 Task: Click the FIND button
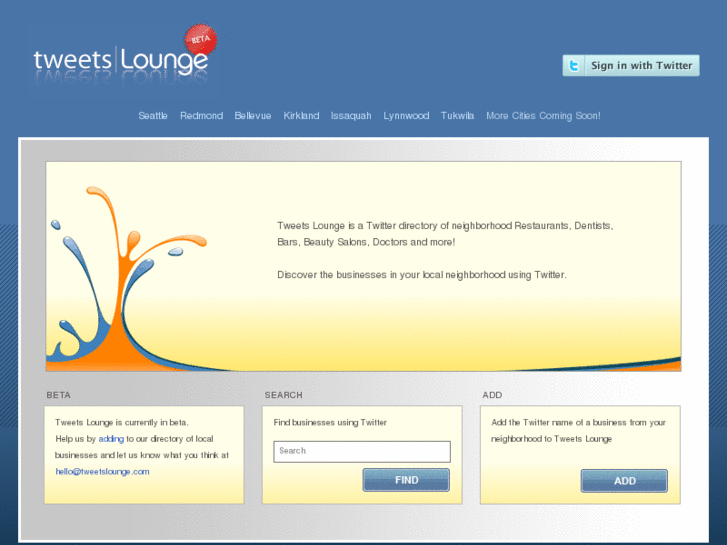[x=406, y=480]
